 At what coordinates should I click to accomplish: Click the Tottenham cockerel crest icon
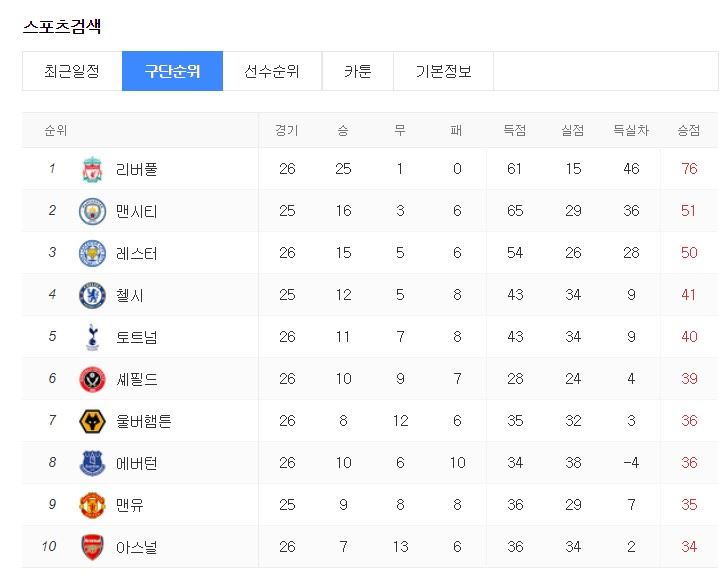[92, 337]
